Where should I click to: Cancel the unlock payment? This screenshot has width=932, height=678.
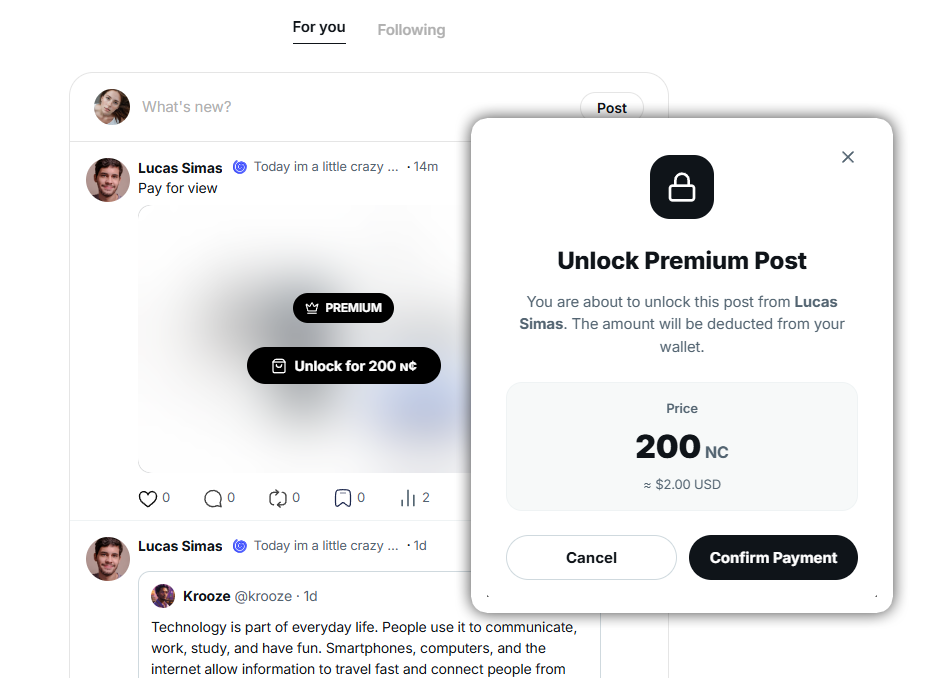coord(591,557)
